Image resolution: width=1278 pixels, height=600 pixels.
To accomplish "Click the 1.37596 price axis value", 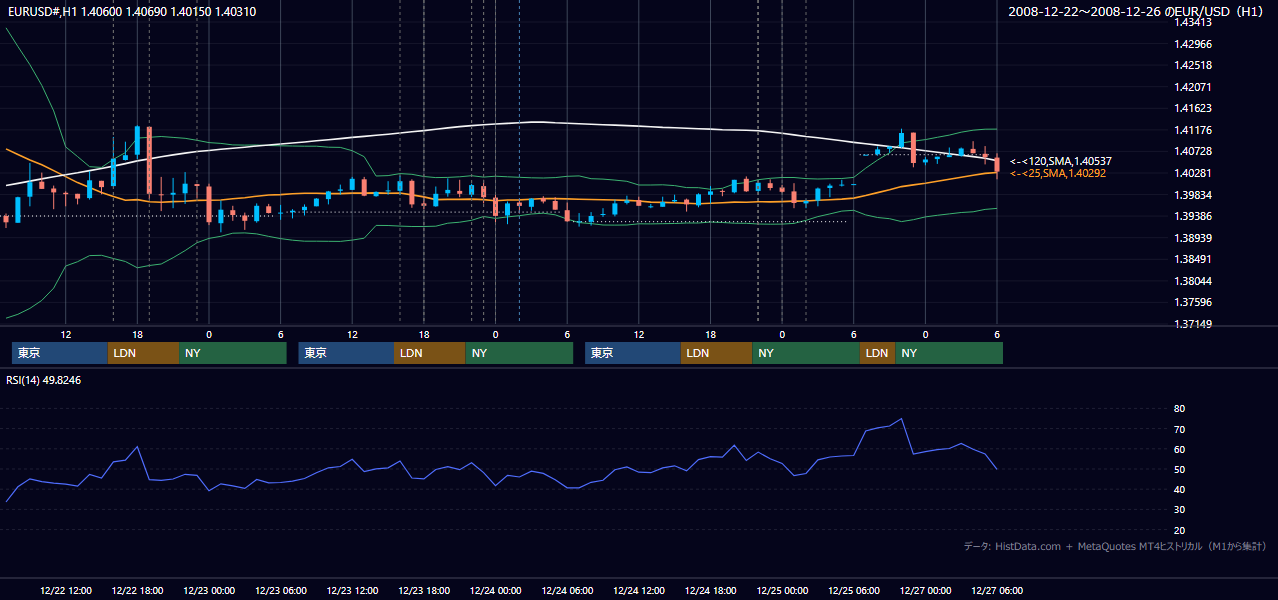I will click(x=1192, y=302).
